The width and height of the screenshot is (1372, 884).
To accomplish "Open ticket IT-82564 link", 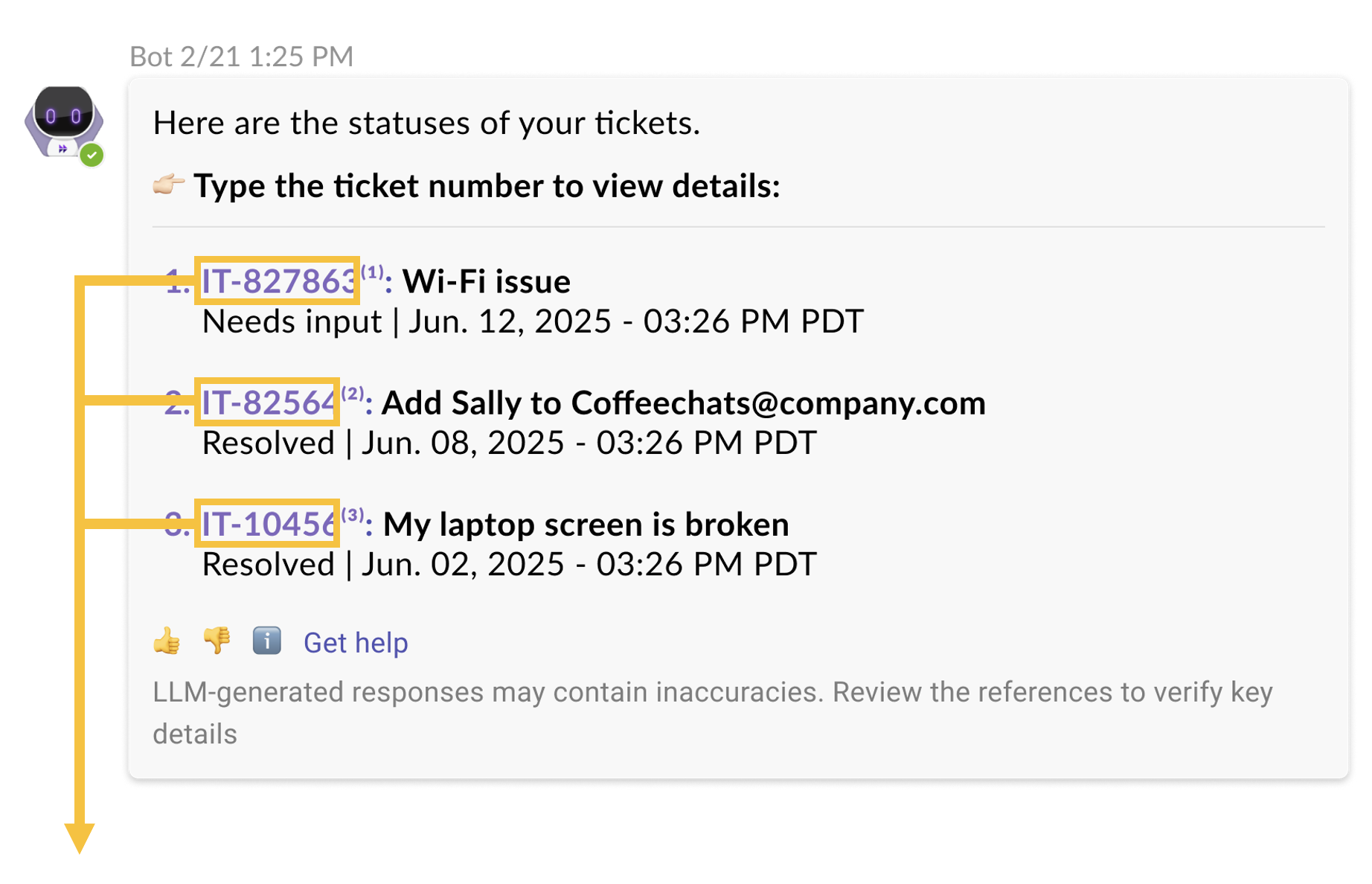I will (268, 403).
